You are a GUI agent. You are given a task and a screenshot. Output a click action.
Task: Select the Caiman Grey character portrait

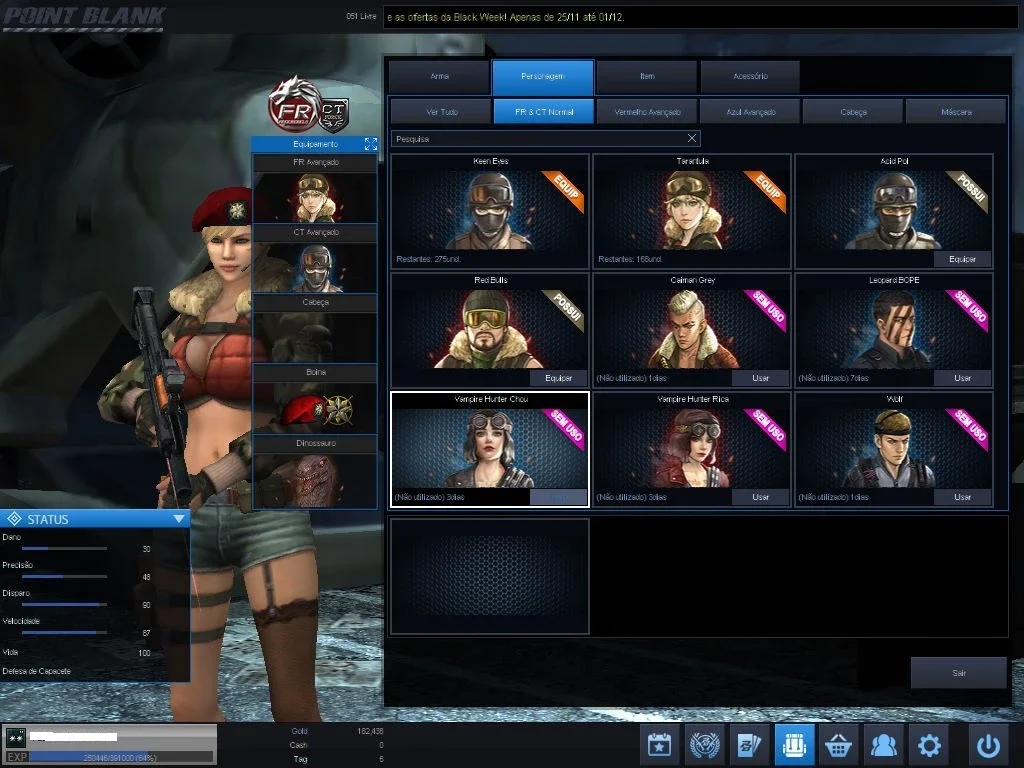click(692, 328)
